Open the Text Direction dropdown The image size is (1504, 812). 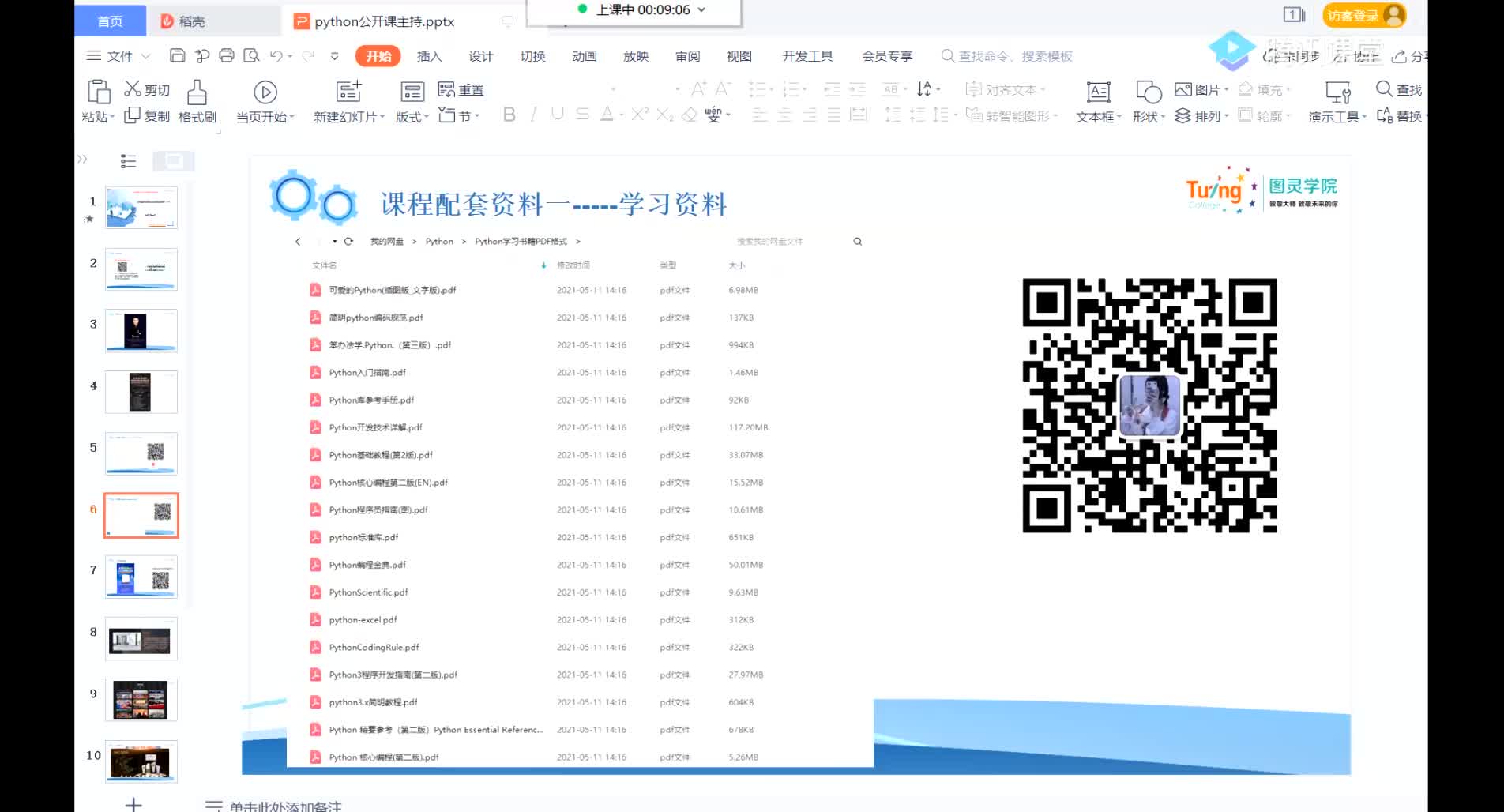click(x=929, y=89)
